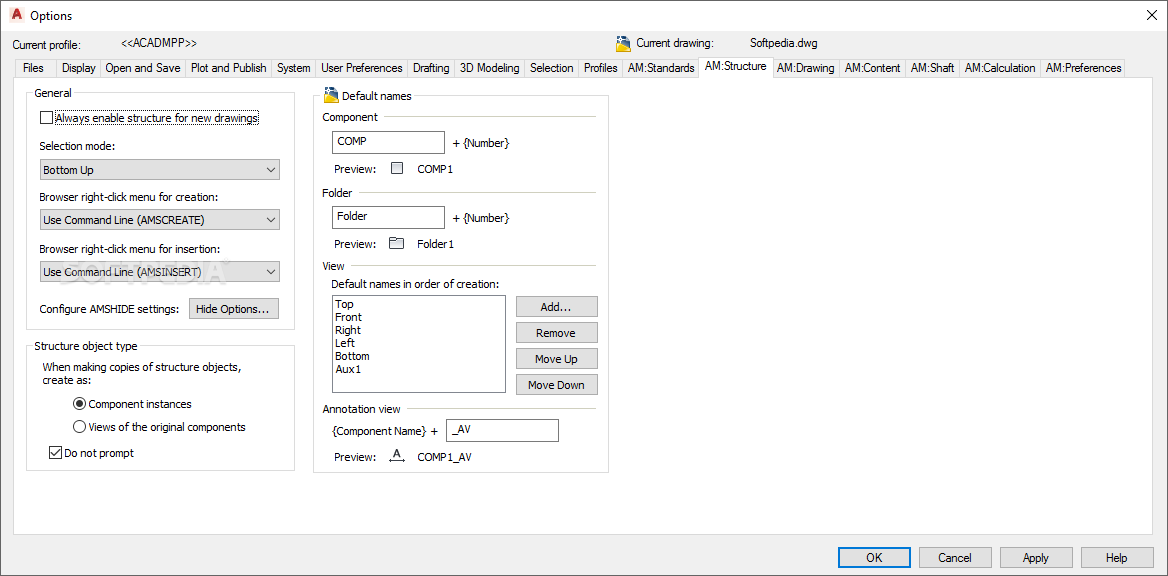The width and height of the screenshot is (1168, 576).
Task: Switch to the AM:Content tab
Action: click(872, 68)
